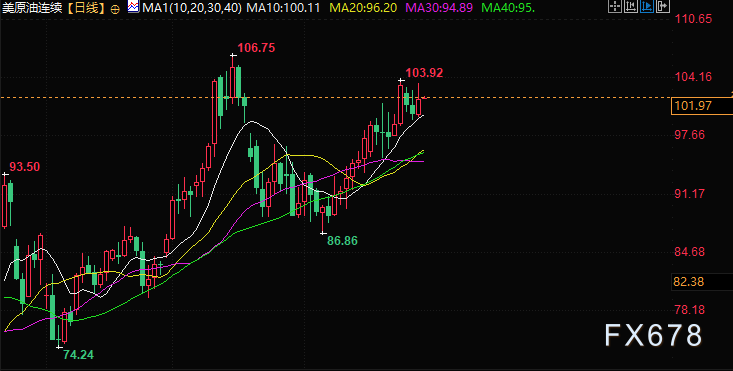733x371 pixels.
Task: Open the MA indicator chart icon
Action: 133,7
